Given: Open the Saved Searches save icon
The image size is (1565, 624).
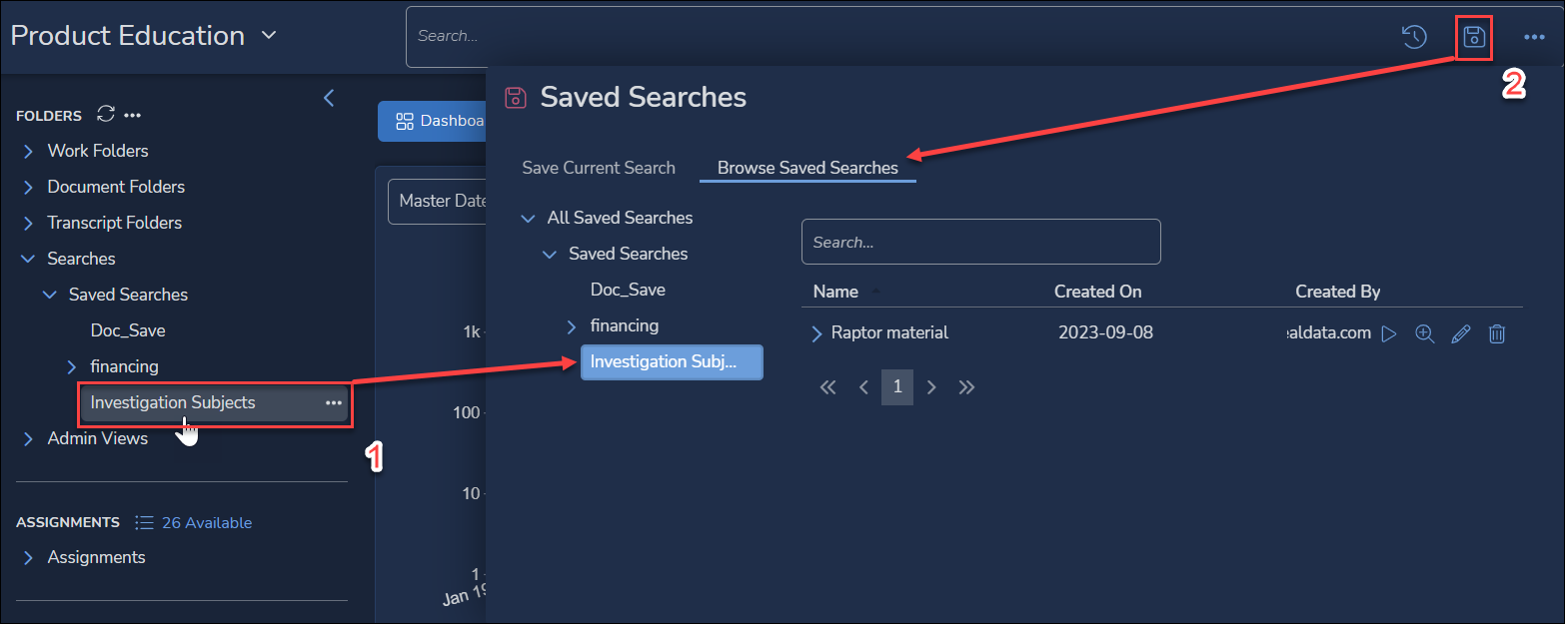Looking at the screenshot, I should point(1474,36).
